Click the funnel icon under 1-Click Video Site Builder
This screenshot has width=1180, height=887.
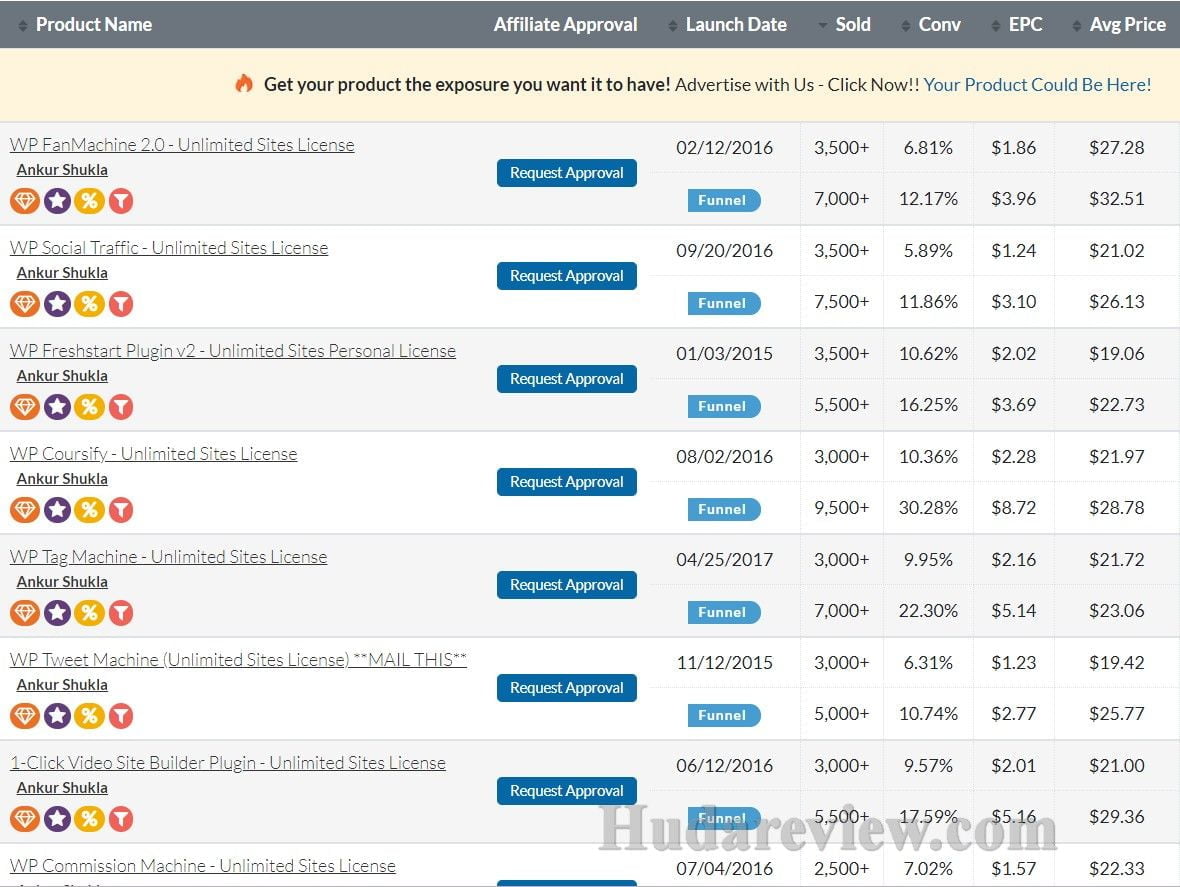pyautogui.click(x=120, y=819)
